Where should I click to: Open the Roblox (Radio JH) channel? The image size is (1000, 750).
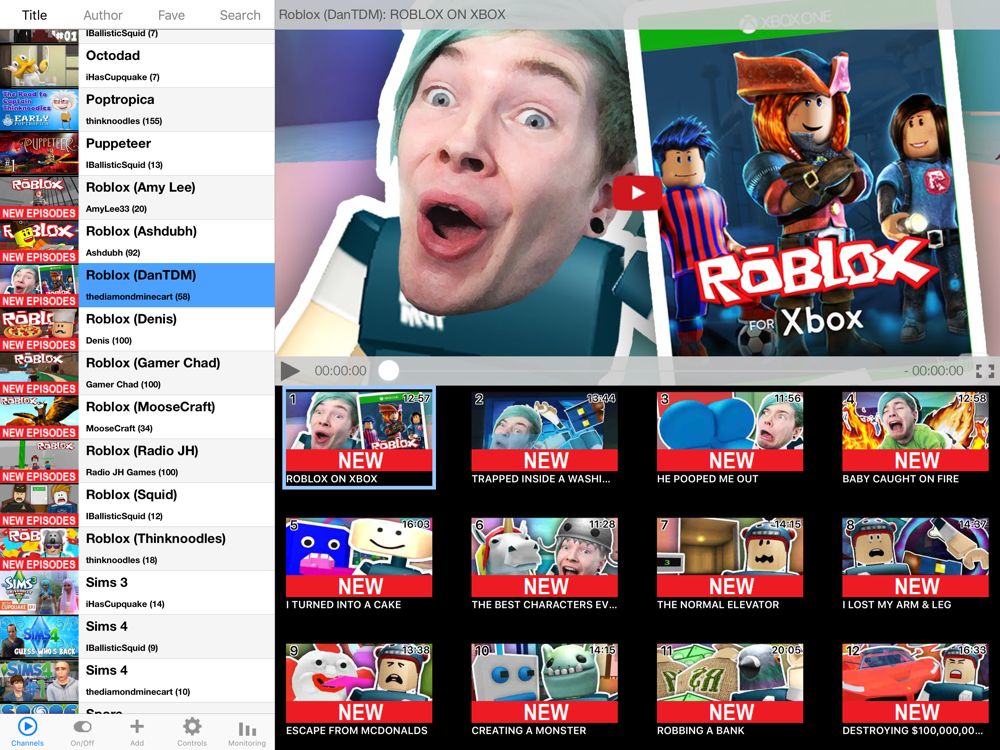point(137,461)
